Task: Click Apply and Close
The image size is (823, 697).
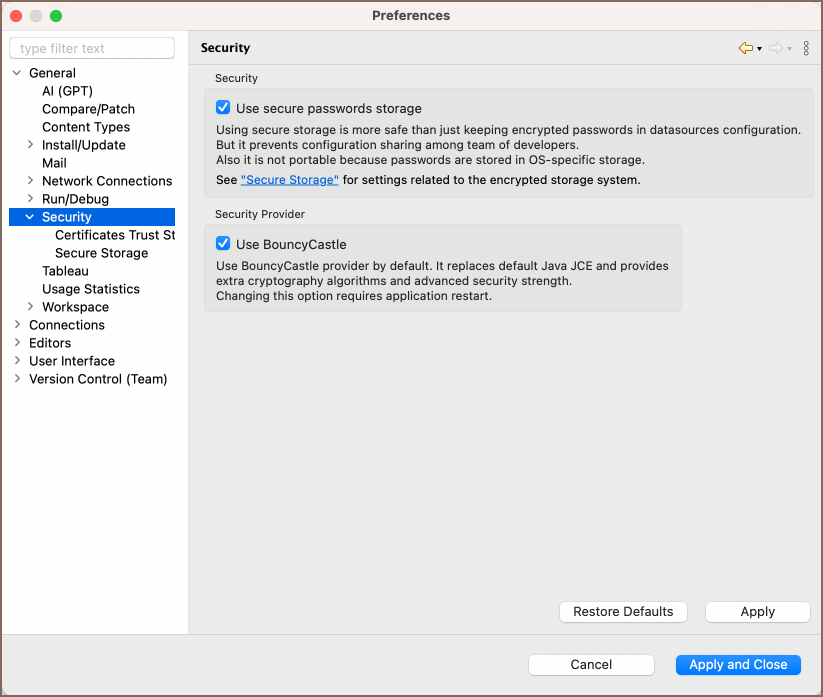Action: (x=738, y=664)
